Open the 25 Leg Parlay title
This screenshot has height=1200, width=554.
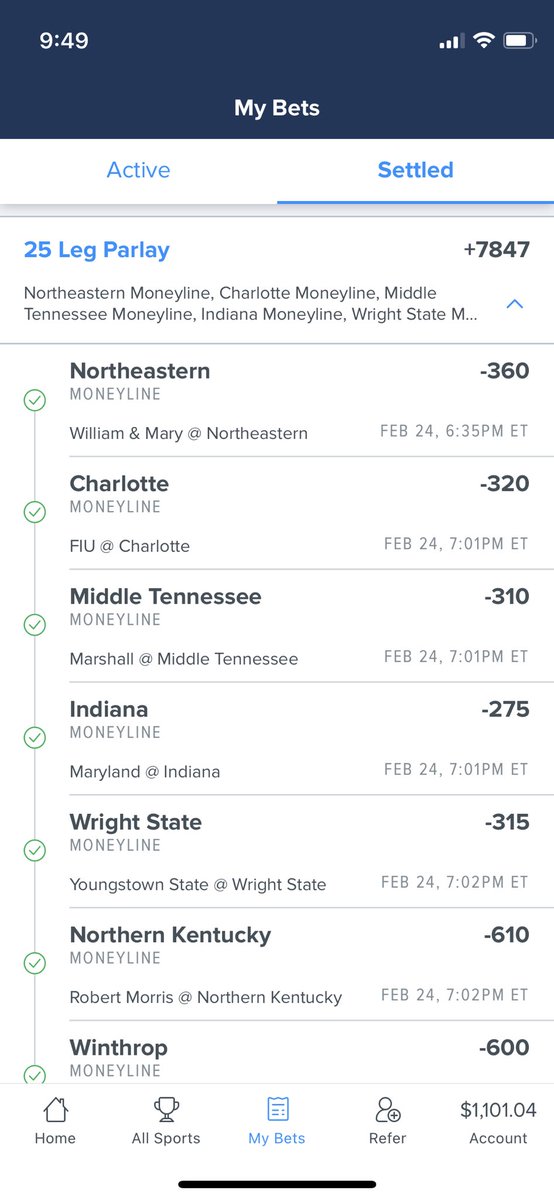click(97, 250)
